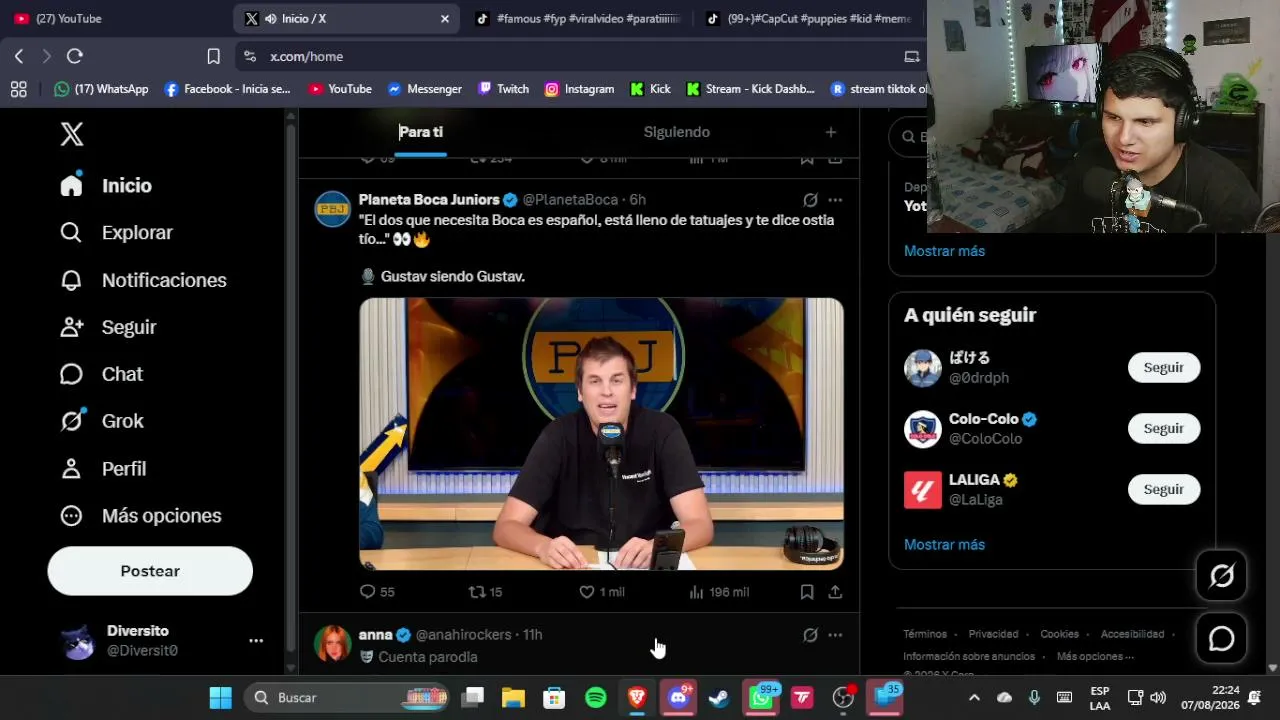Open Spotify from the taskbar
This screenshot has height=720, width=1280.
pyautogui.click(x=596, y=698)
